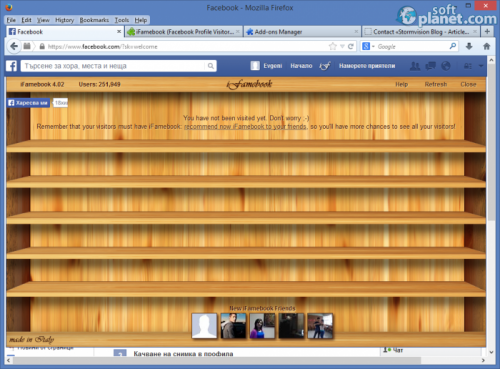Open the Google search engine selector
The image size is (500, 369).
pyautogui.click(x=368, y=46)
